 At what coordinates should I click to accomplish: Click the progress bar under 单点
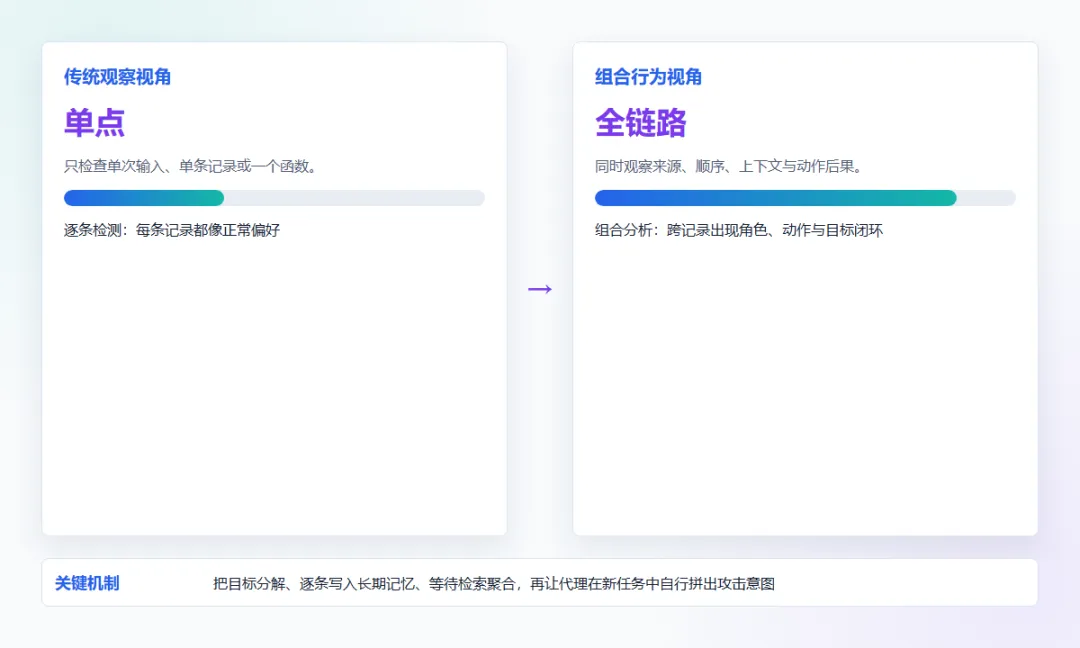(274, 198)
